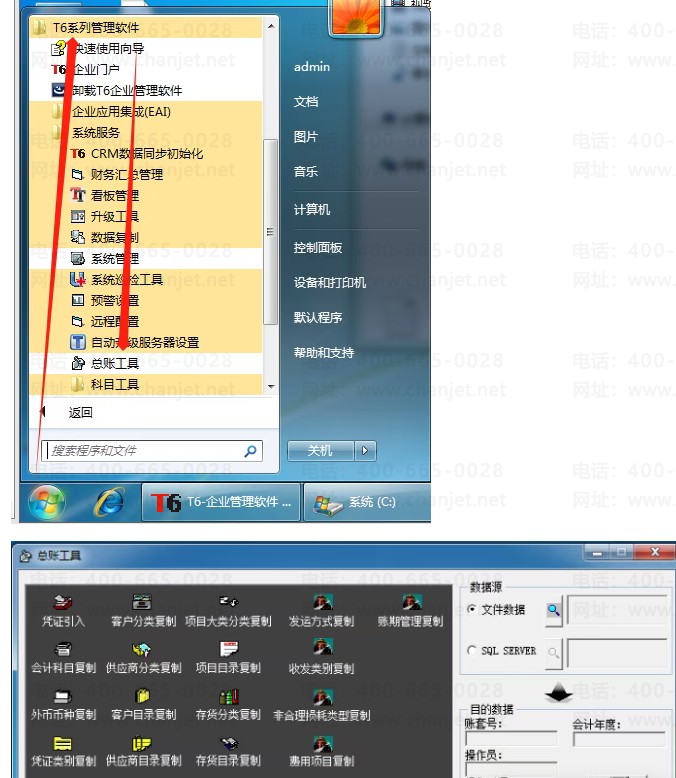Open 账期管理复制 icon
Viewport: 676px width, 778px height.
[x=410, y=611]
